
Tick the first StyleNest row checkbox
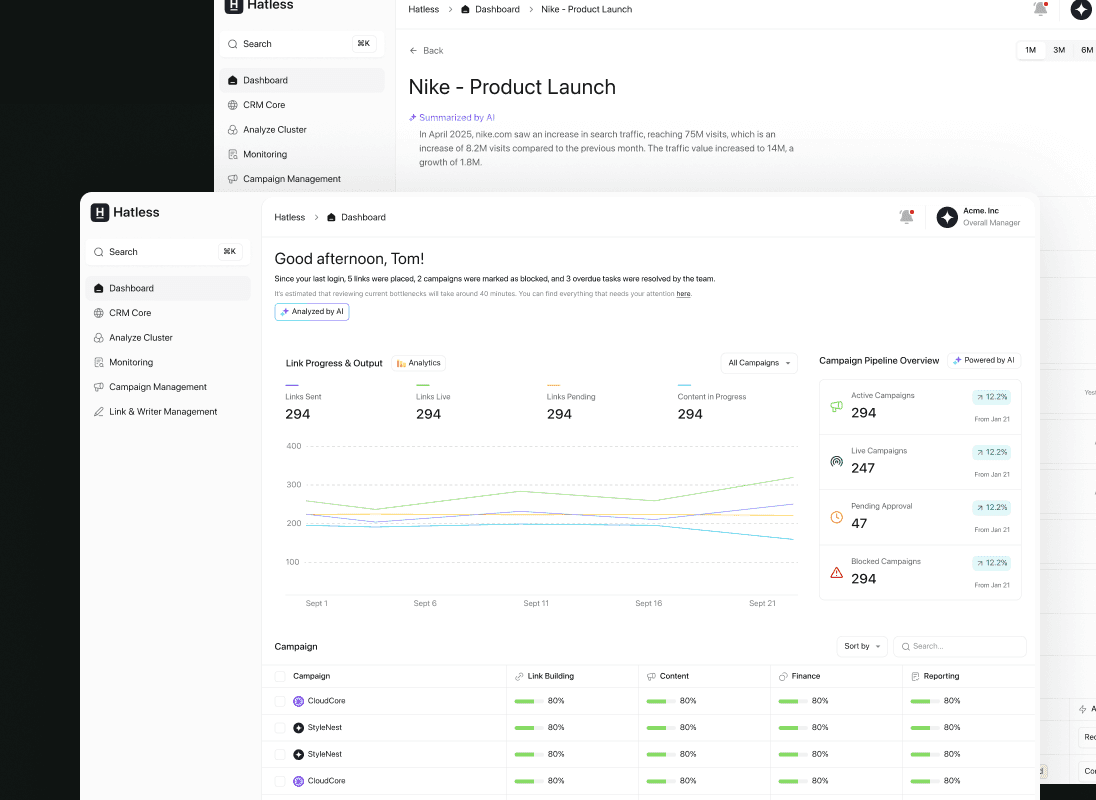click(280, 728)
